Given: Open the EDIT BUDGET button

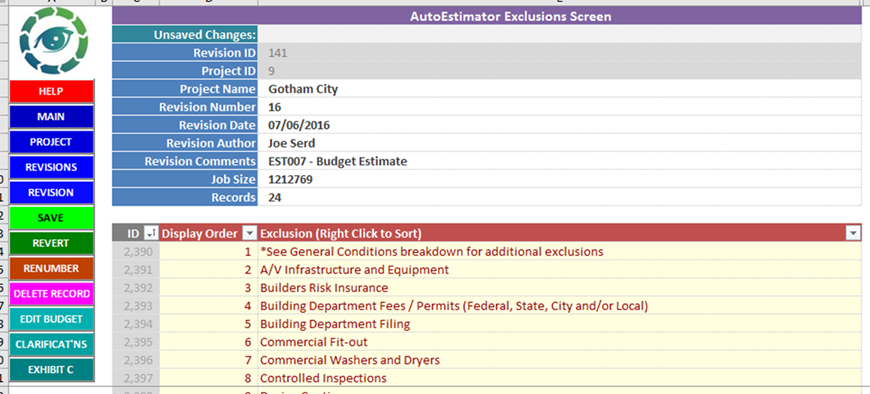Looking at the screenshot, I should point(51,319).
